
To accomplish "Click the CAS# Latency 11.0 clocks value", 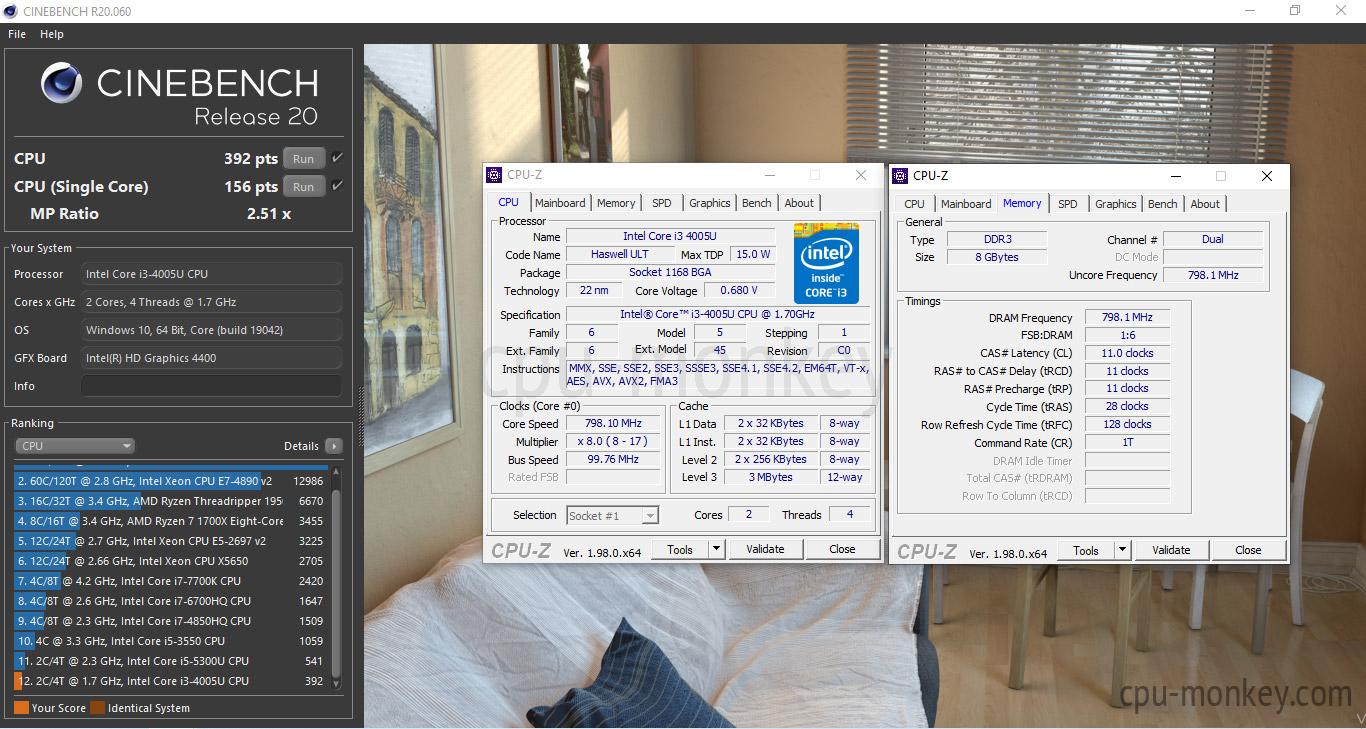I will (x=1127, y=353).
